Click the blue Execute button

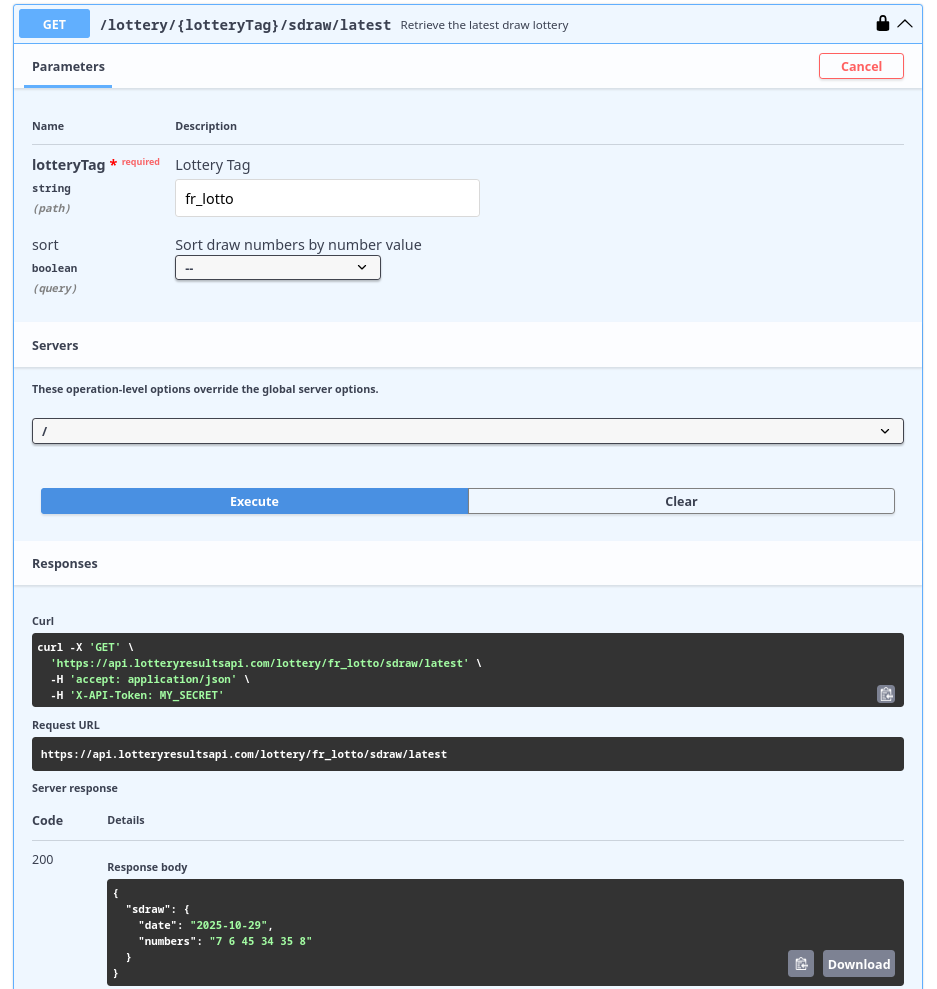pyautogui.click(x=254, y=501)
